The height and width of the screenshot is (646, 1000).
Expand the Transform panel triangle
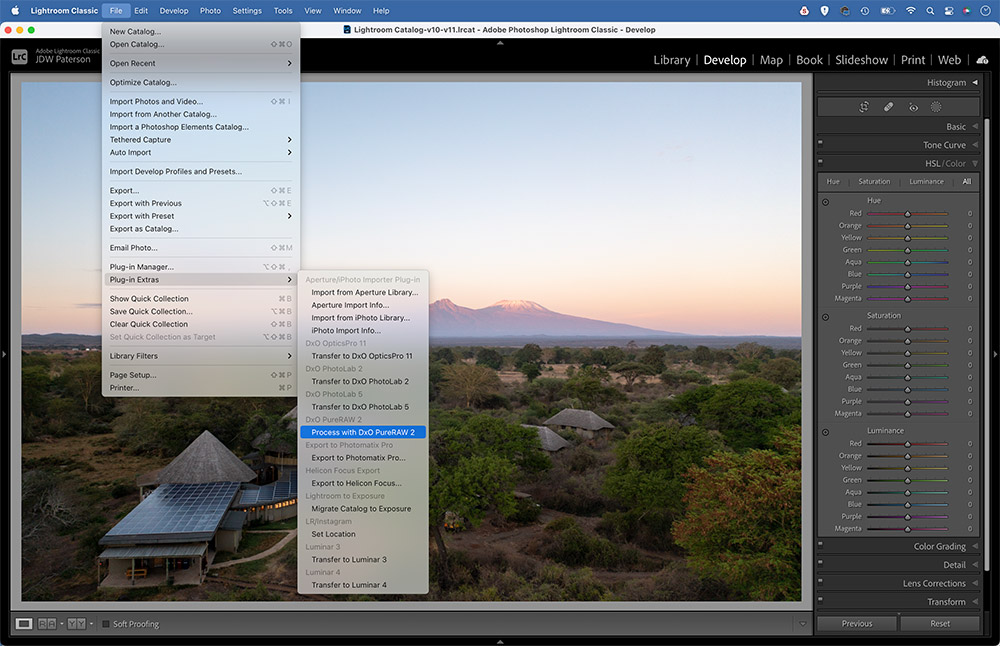tap(974, 601)
